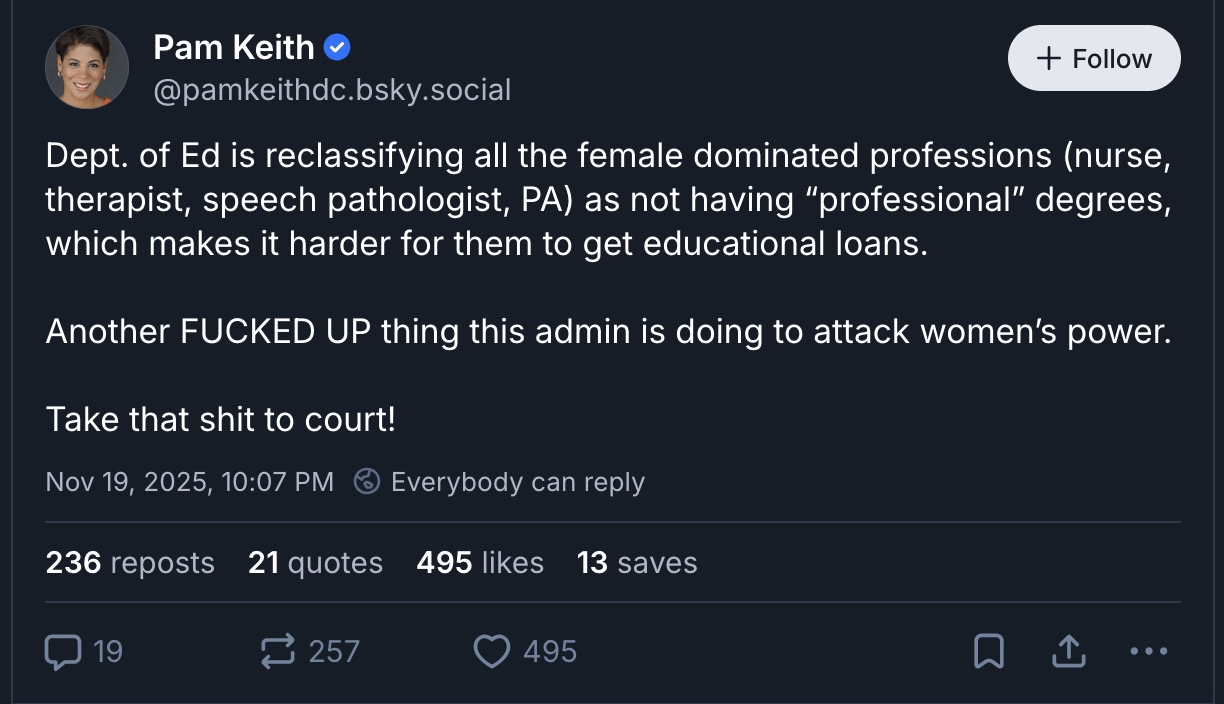
Task: Open the @pamkeithdc.bsky.social handle link
Action: tap(332, 90)
